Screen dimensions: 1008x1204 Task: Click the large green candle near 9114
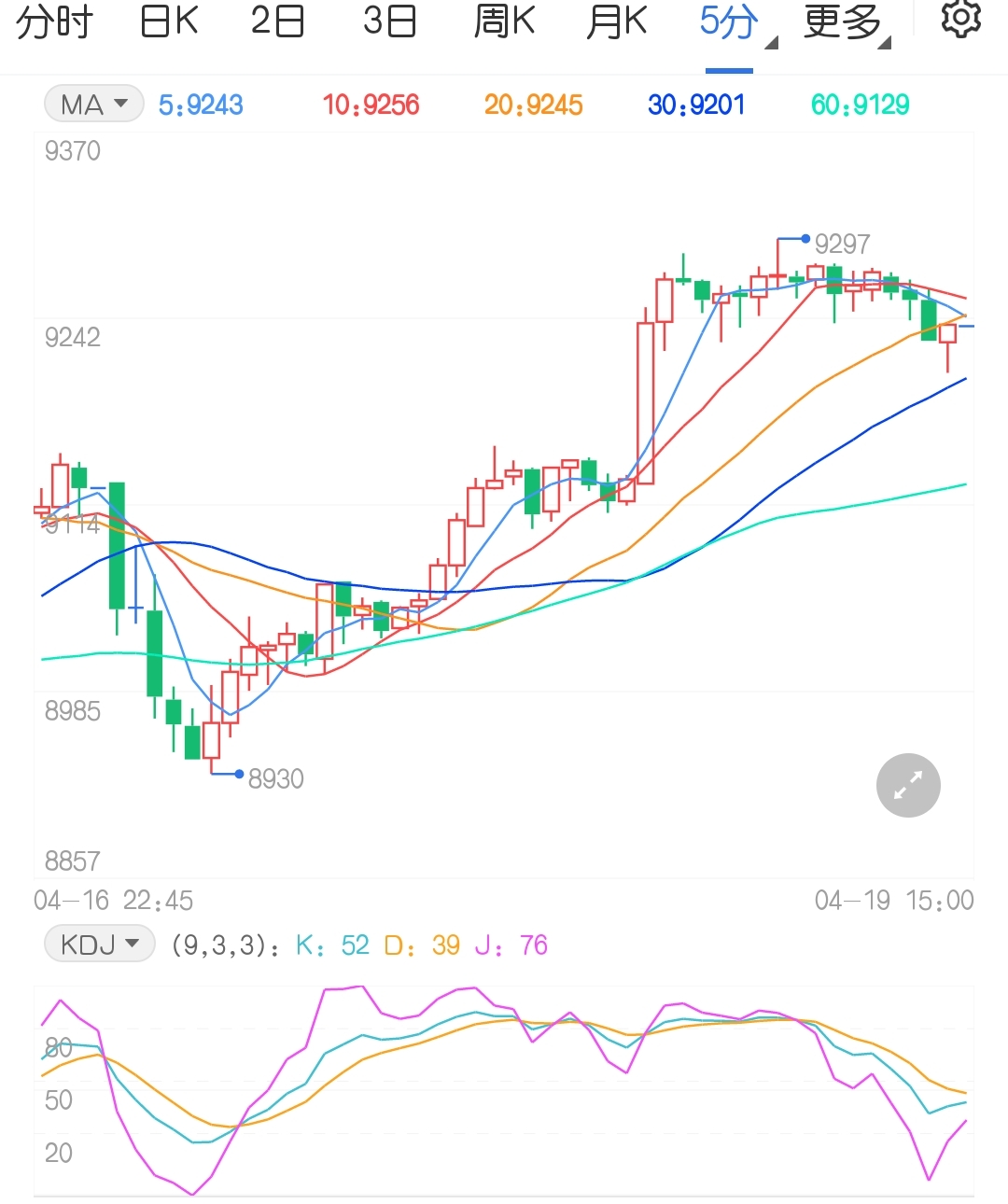click(117, 546)
